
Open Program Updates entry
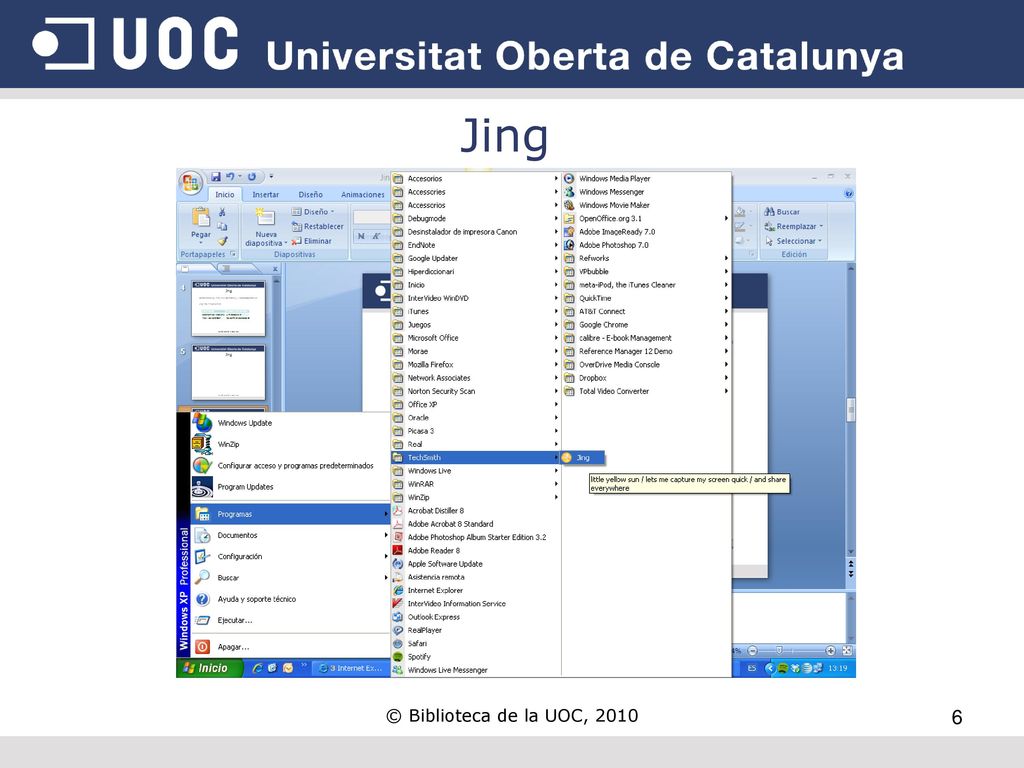point(291,487)
